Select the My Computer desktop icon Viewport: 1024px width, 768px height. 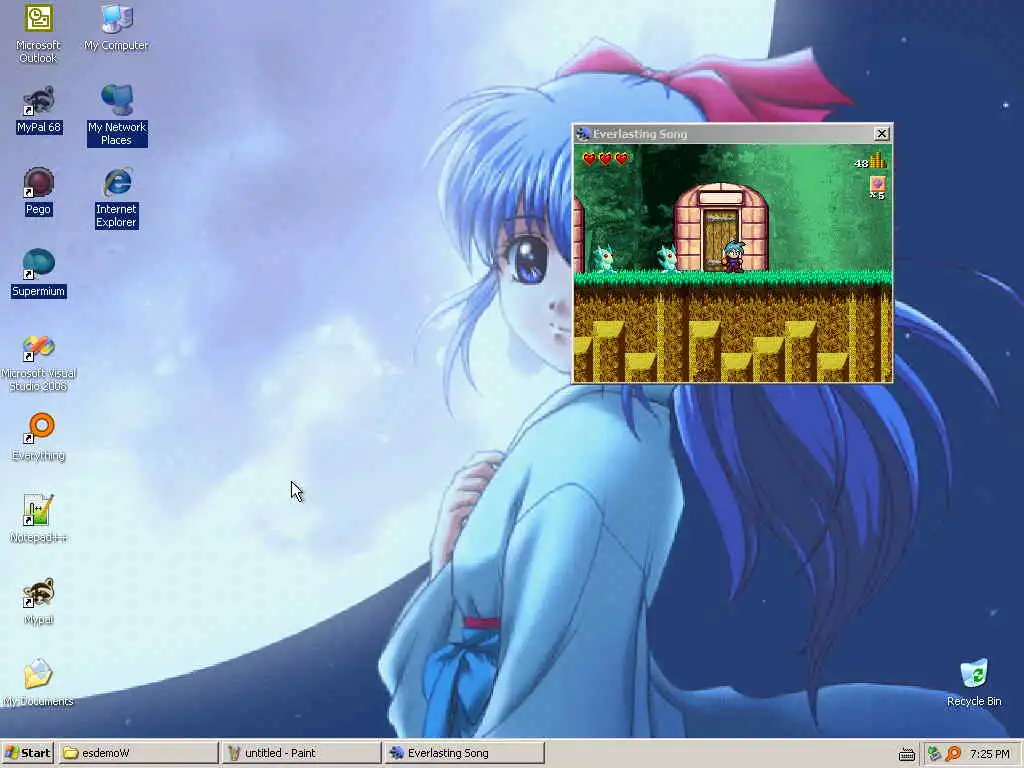(x=116, y=28)
